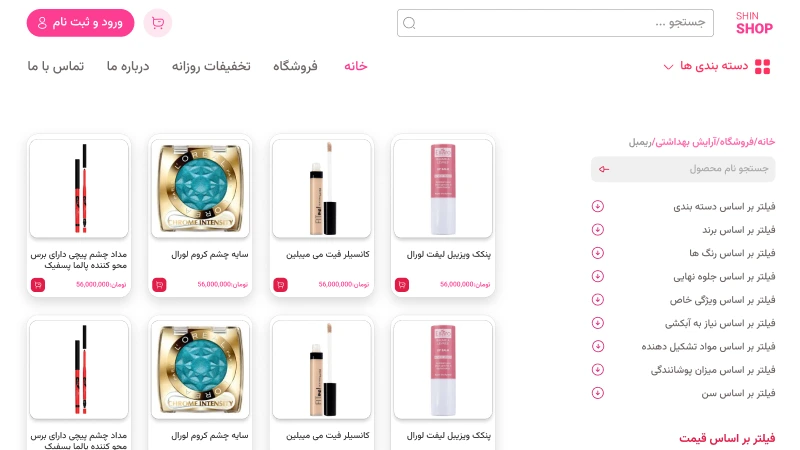Image resolution: width=800 pixels, height=450 pixels.
Task: Click first-row کانسیلر فیت می میبلین title
Action: (328, 254)
